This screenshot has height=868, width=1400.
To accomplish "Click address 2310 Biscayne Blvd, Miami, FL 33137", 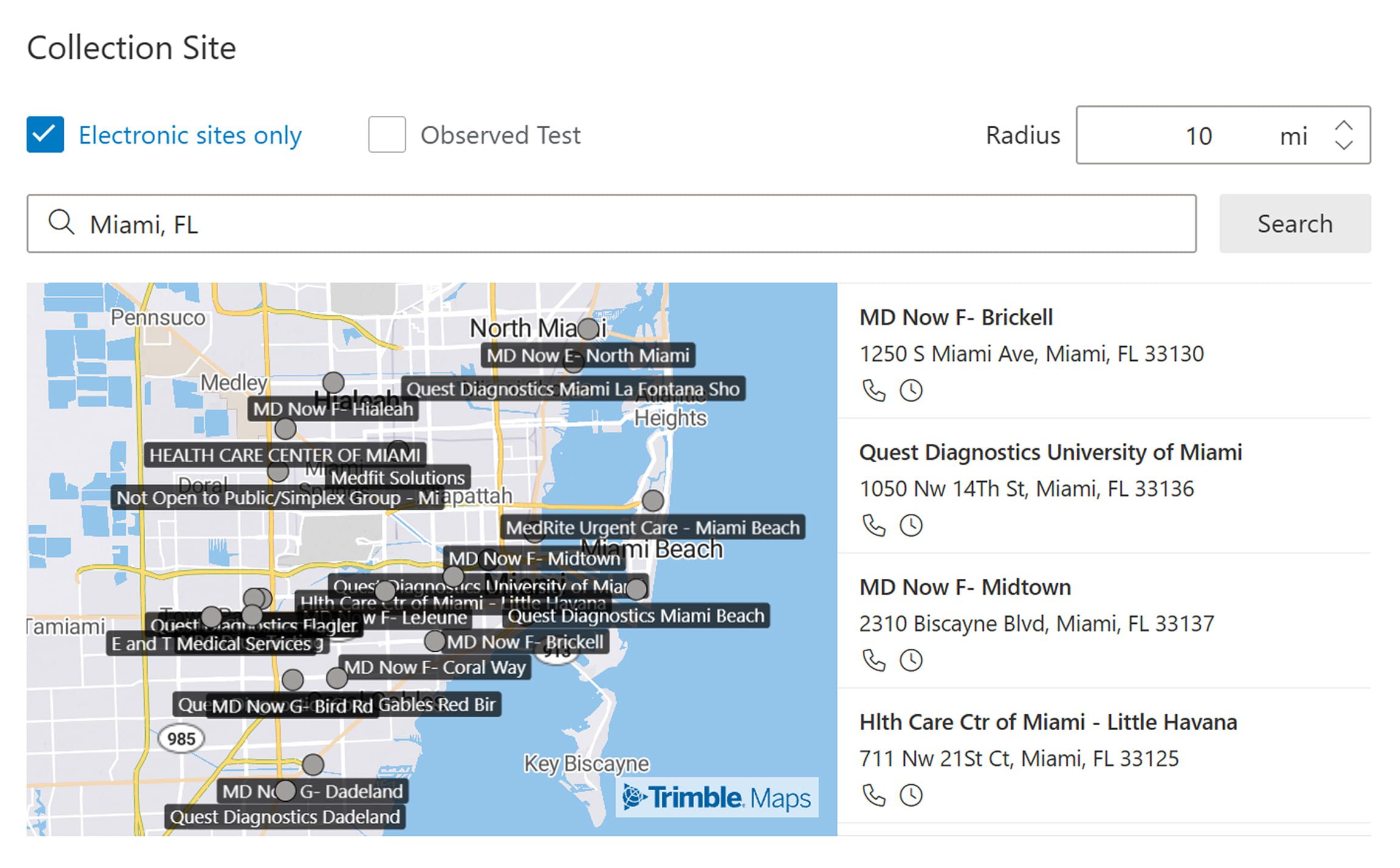I will click(1037, 623).
